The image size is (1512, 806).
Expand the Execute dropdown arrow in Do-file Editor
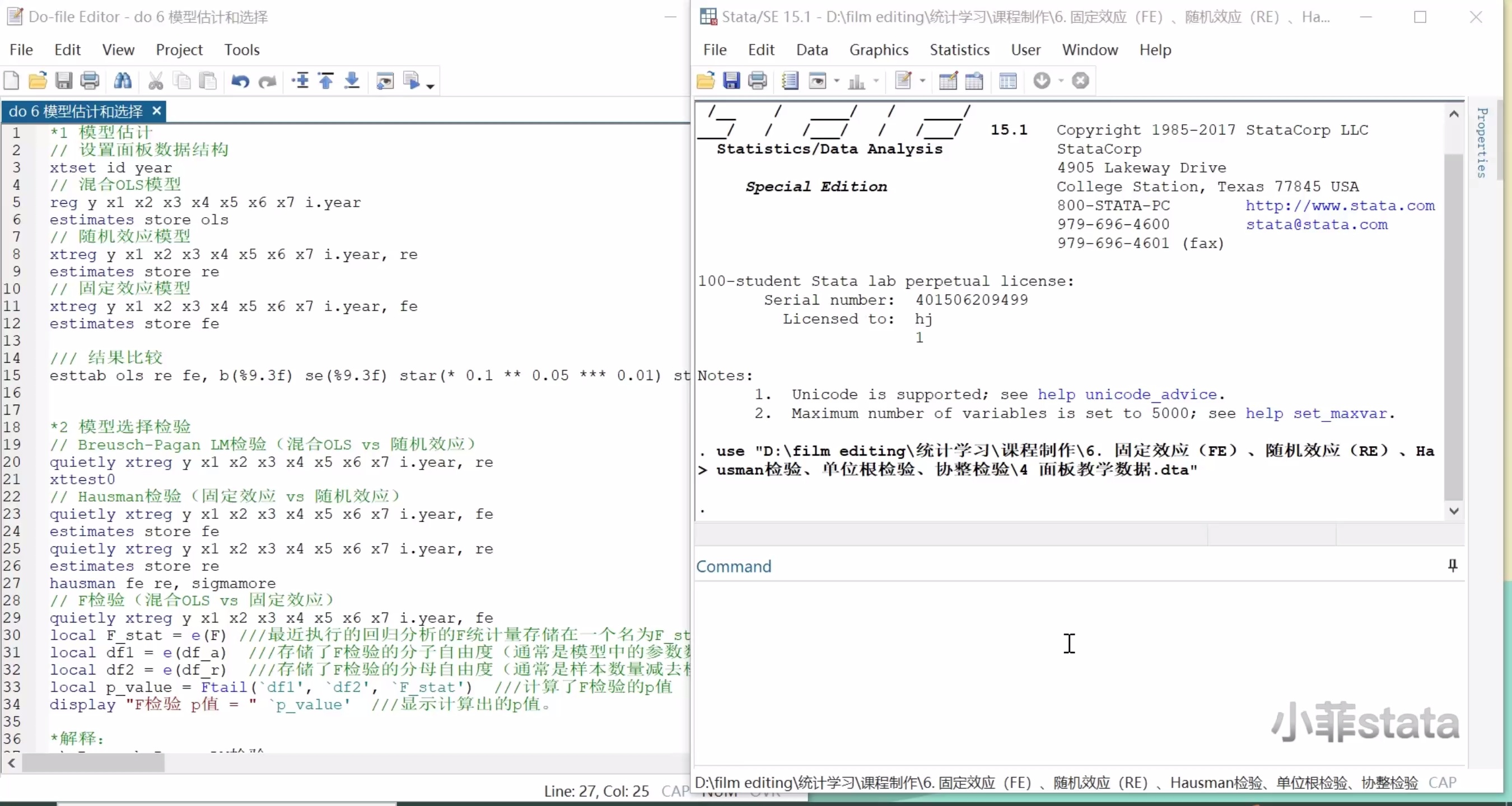430,86
